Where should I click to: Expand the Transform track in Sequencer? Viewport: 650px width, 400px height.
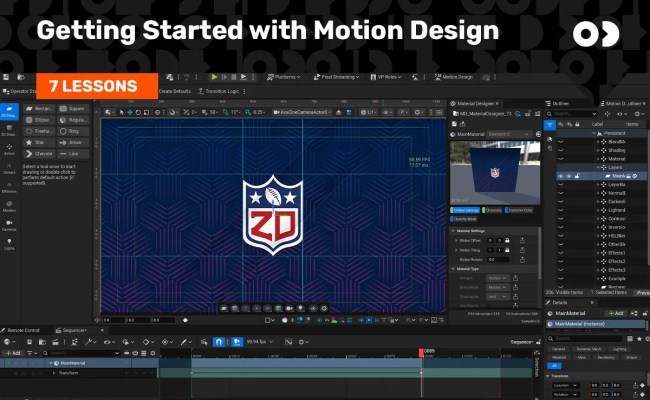tap(54, 373)
